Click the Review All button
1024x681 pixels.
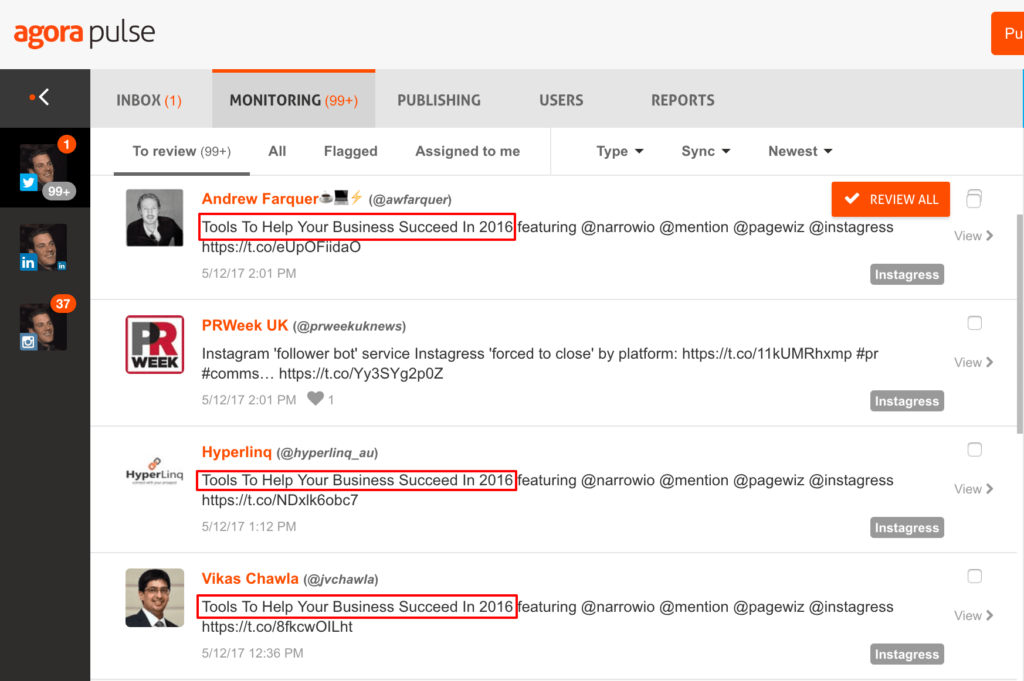point(891,199)
